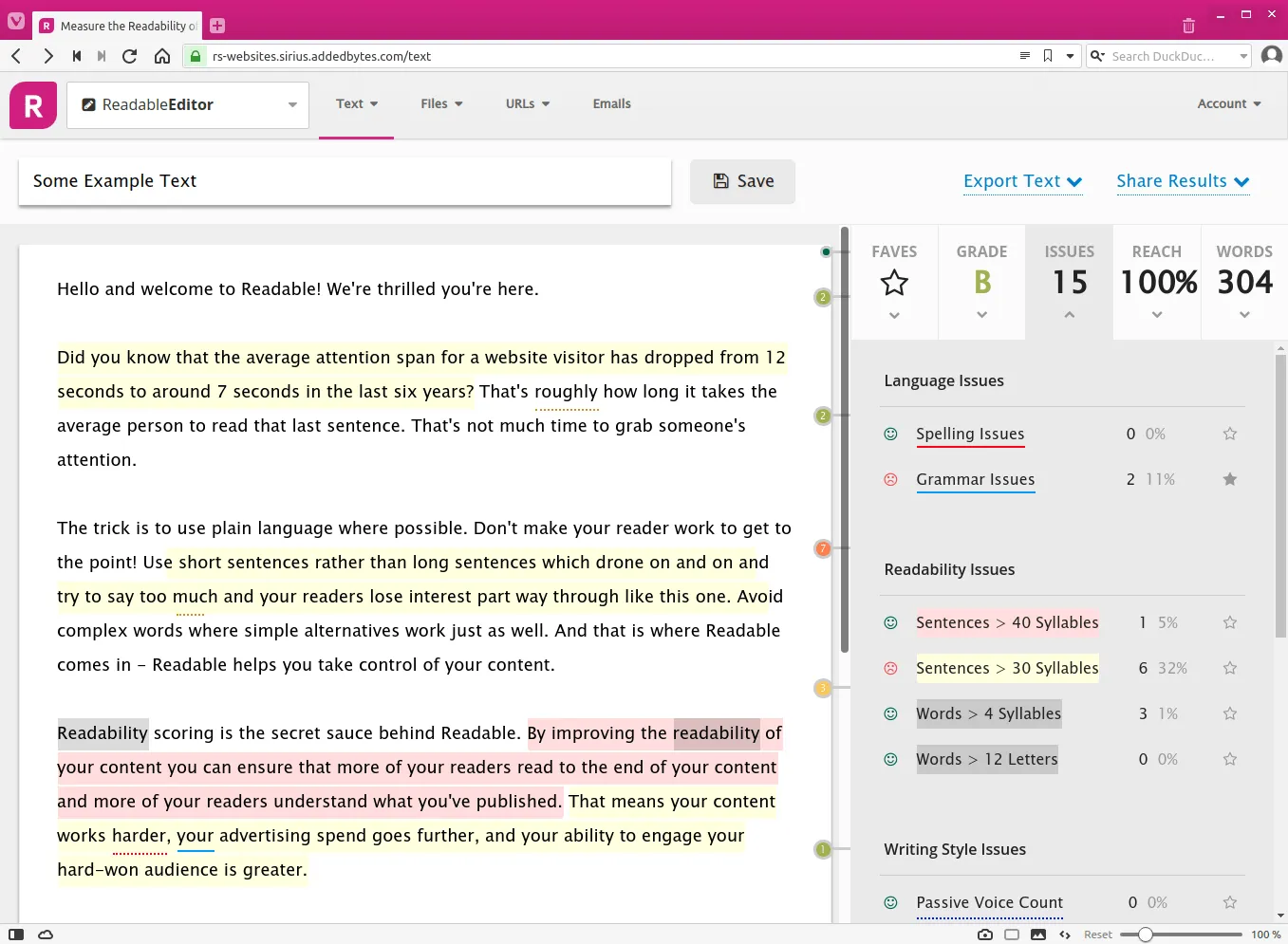1288x944 pixels.
Task: Go forward to the next page
Action: [47, 56]
